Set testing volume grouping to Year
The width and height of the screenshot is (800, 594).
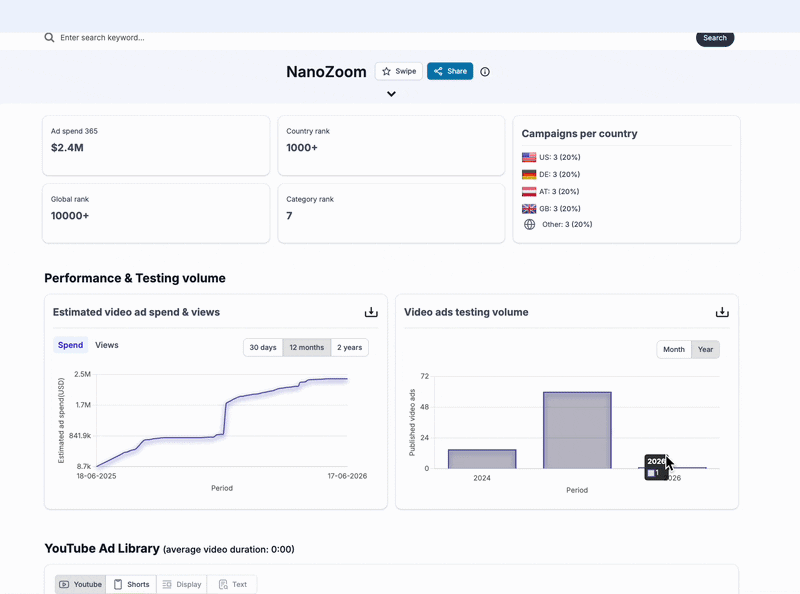[706, 350]
